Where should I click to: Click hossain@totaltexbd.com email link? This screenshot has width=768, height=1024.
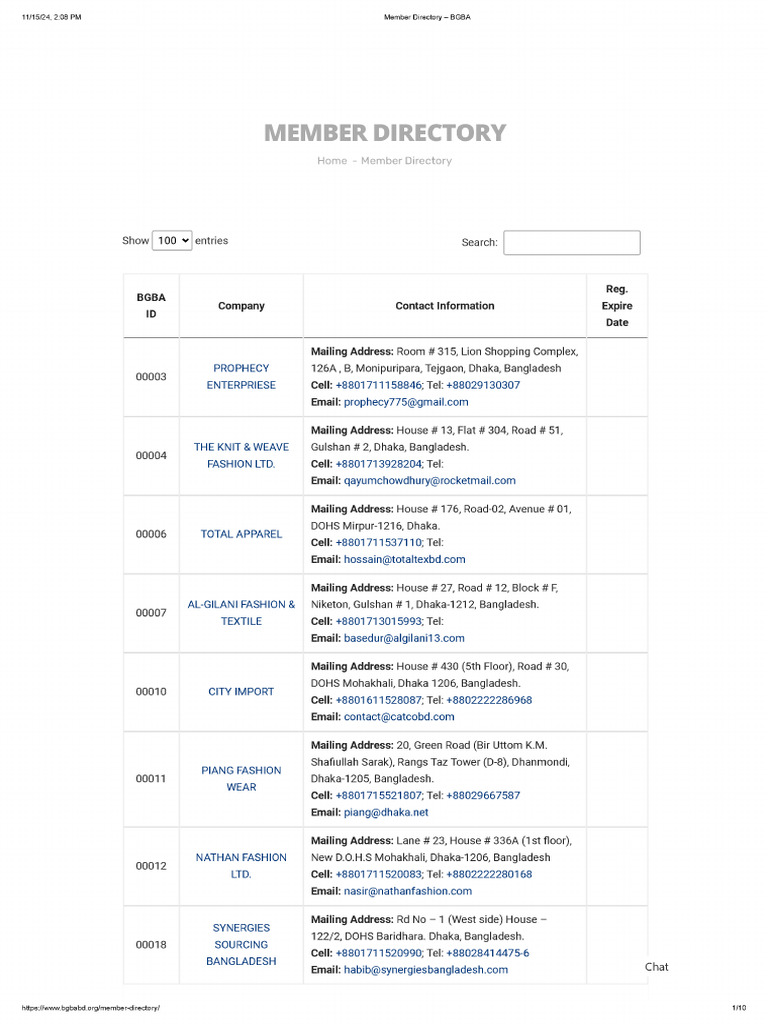click(x=404, y=559)
